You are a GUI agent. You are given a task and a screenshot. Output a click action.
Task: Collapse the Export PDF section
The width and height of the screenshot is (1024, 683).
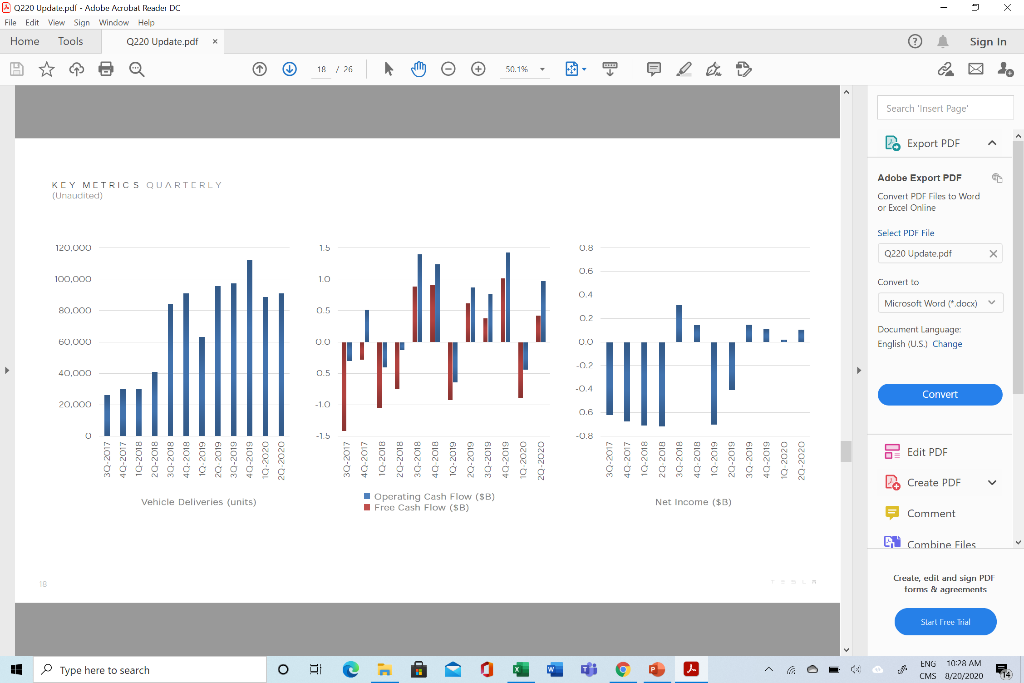click(992, 143)
